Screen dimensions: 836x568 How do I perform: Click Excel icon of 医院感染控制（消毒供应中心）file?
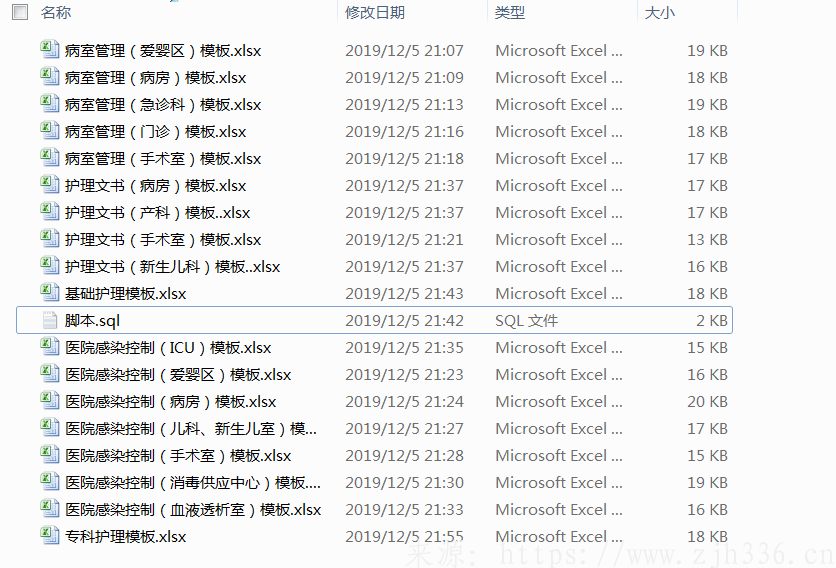coord(50,482)
